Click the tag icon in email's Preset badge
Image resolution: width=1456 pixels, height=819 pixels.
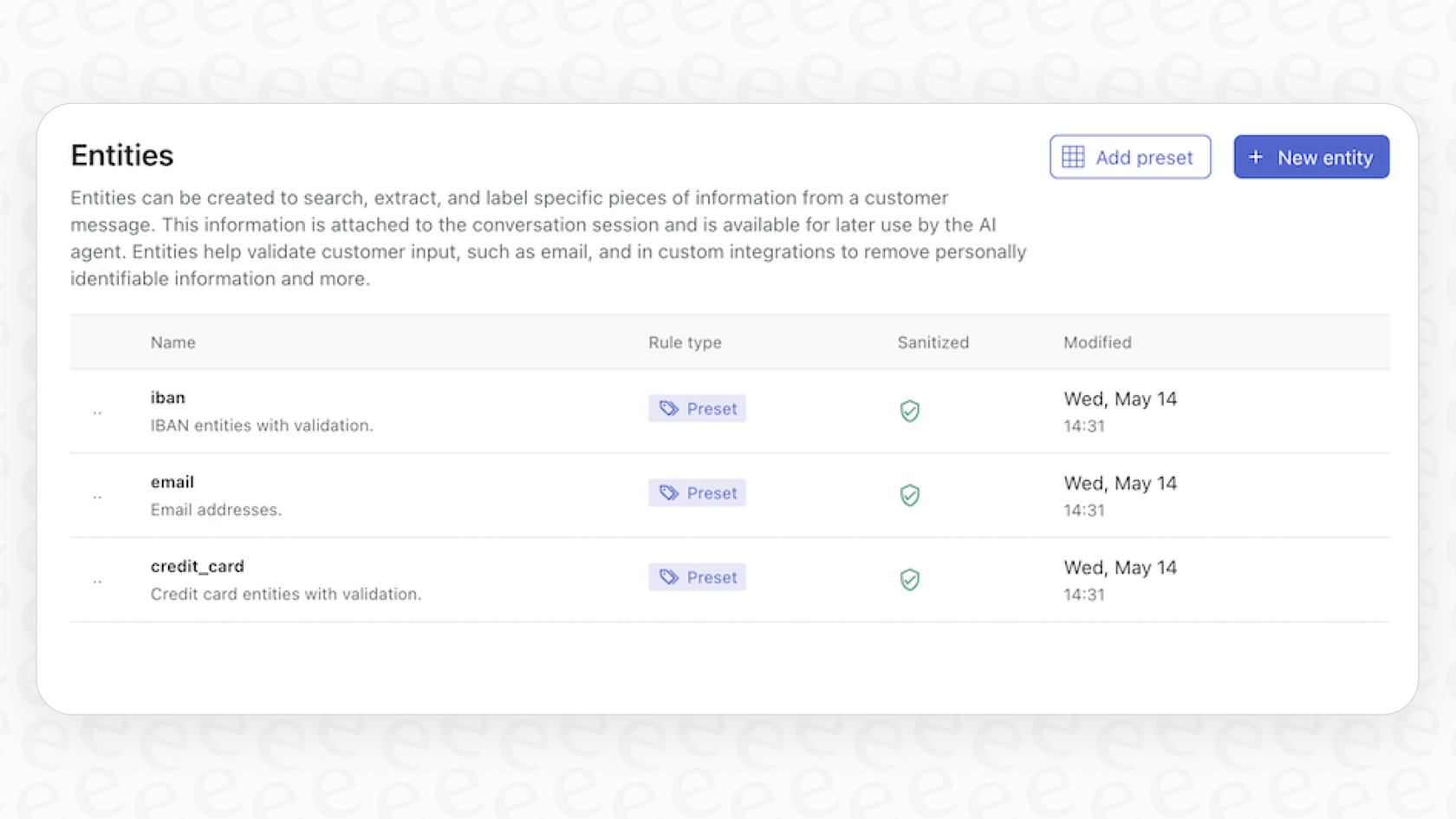[668, 492]
